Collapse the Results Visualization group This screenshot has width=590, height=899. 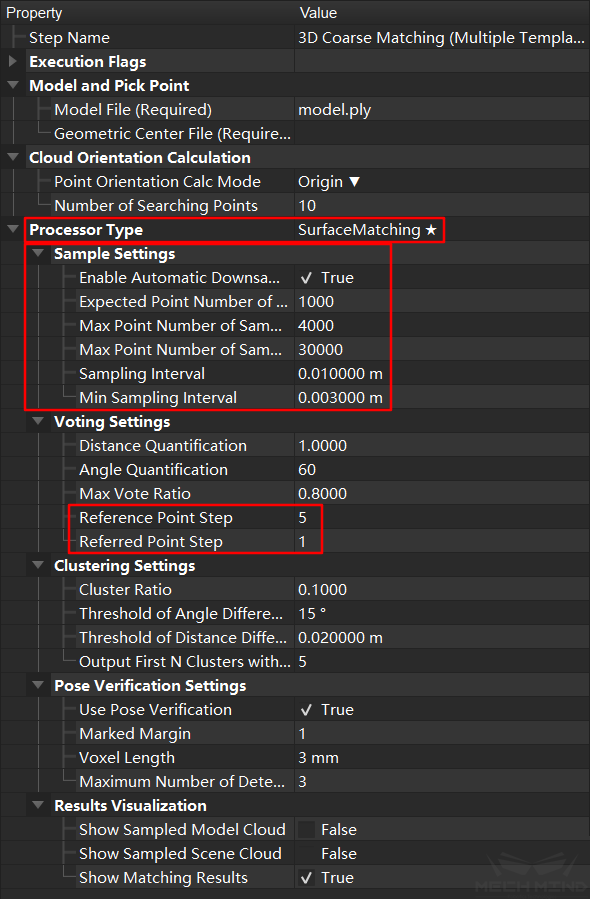click(x=38, y=805)
